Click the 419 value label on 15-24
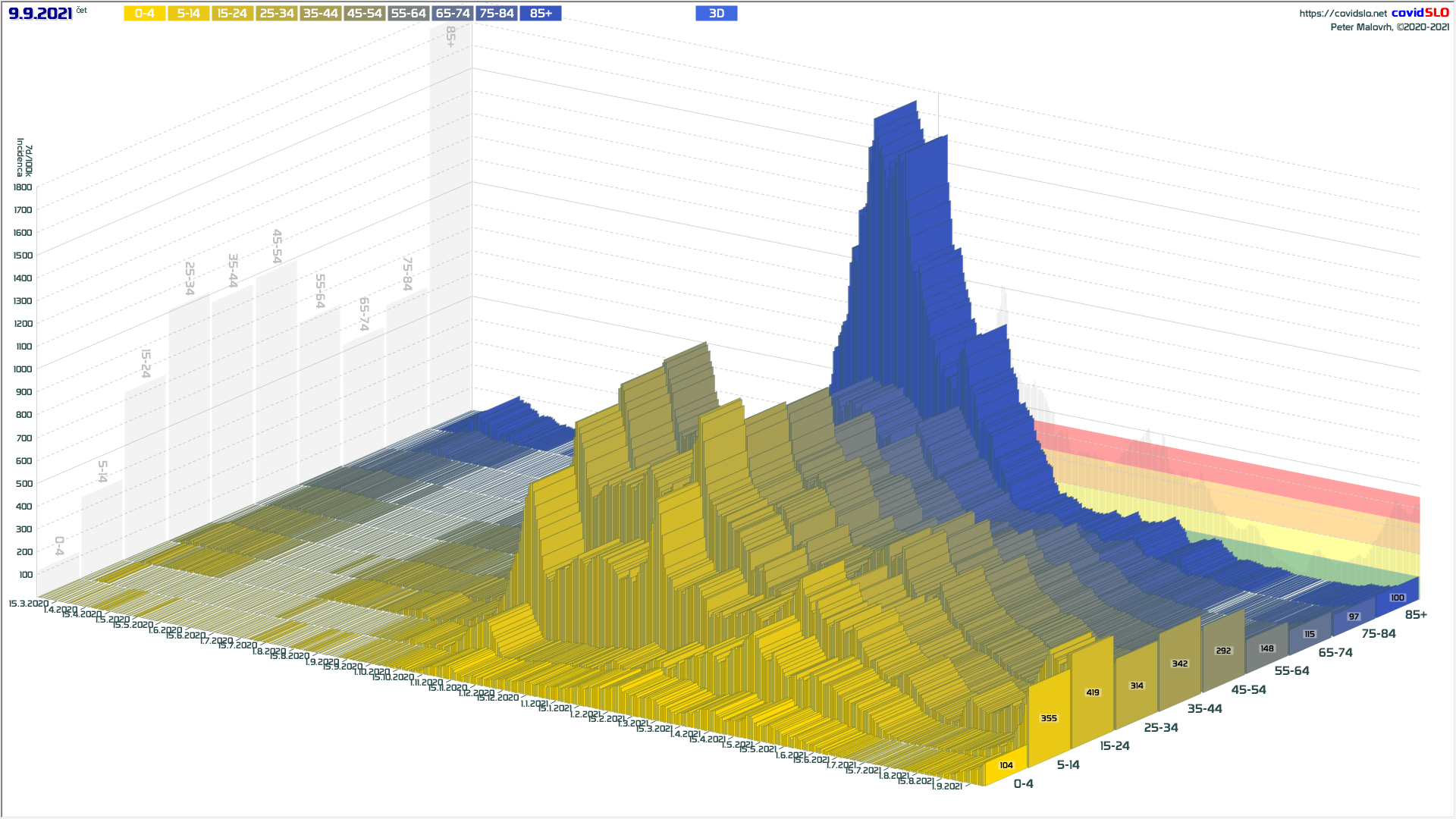 pyautogui.click(x=1093, y=692)
